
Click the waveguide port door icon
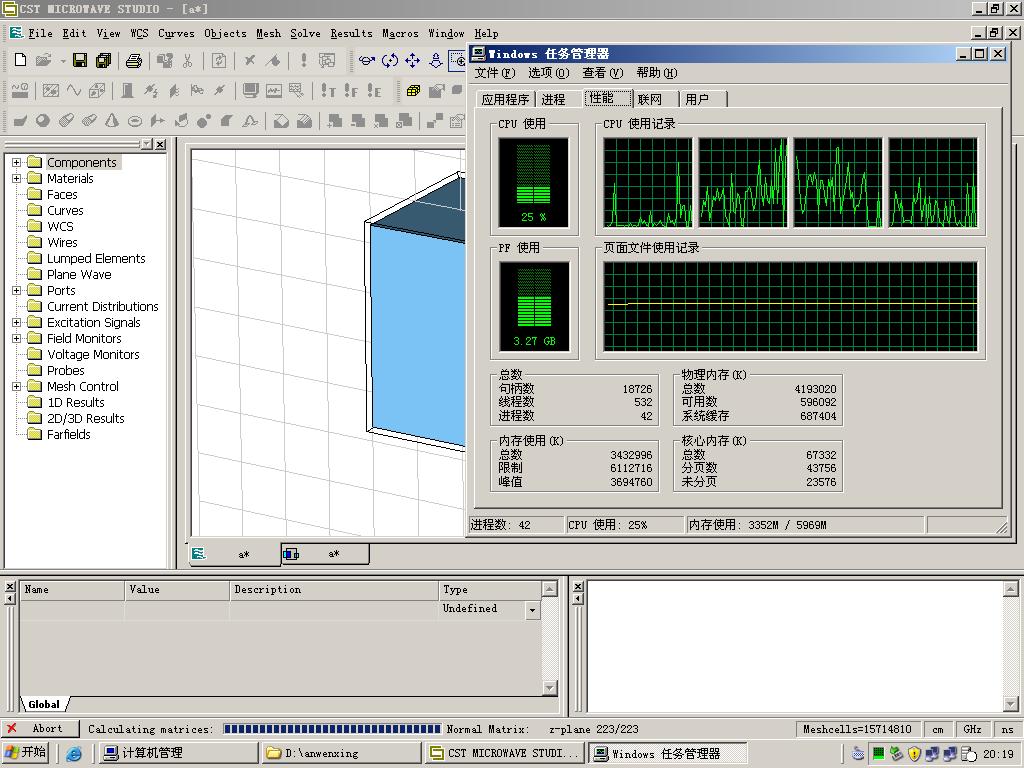[x=127, y=91]
